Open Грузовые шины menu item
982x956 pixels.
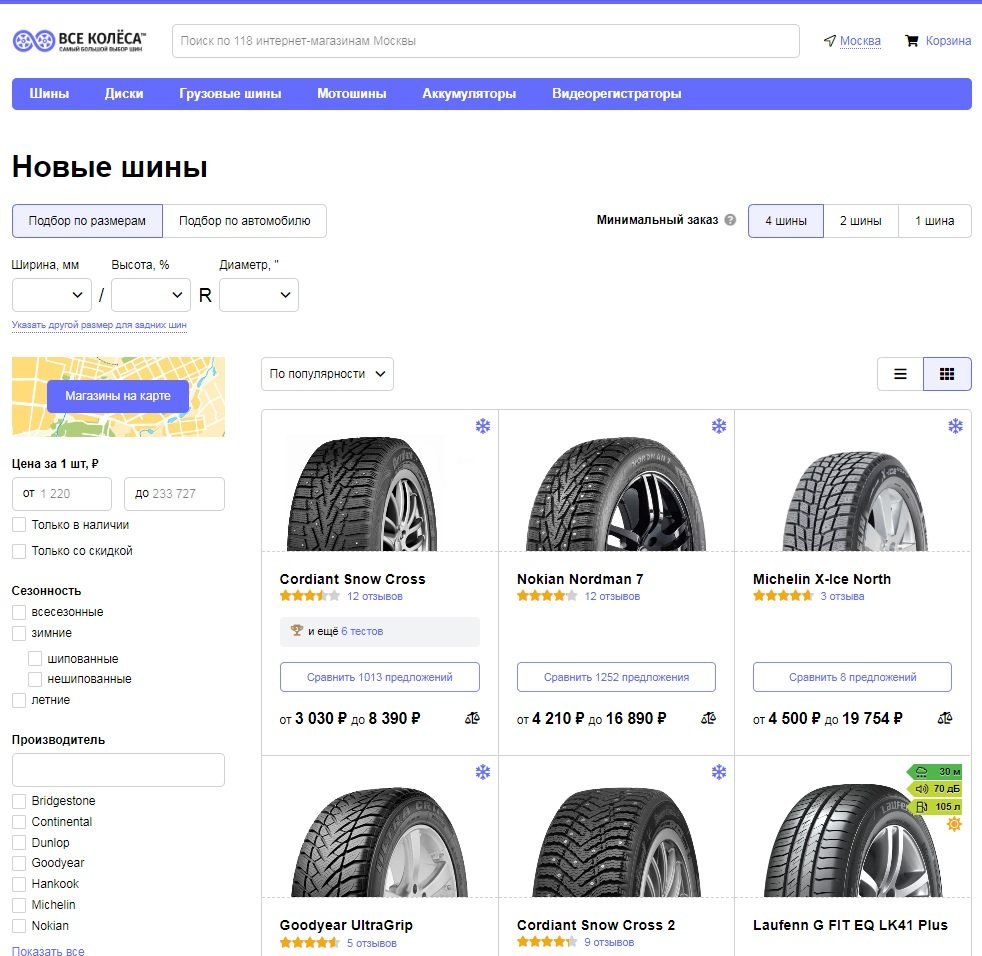230,94
